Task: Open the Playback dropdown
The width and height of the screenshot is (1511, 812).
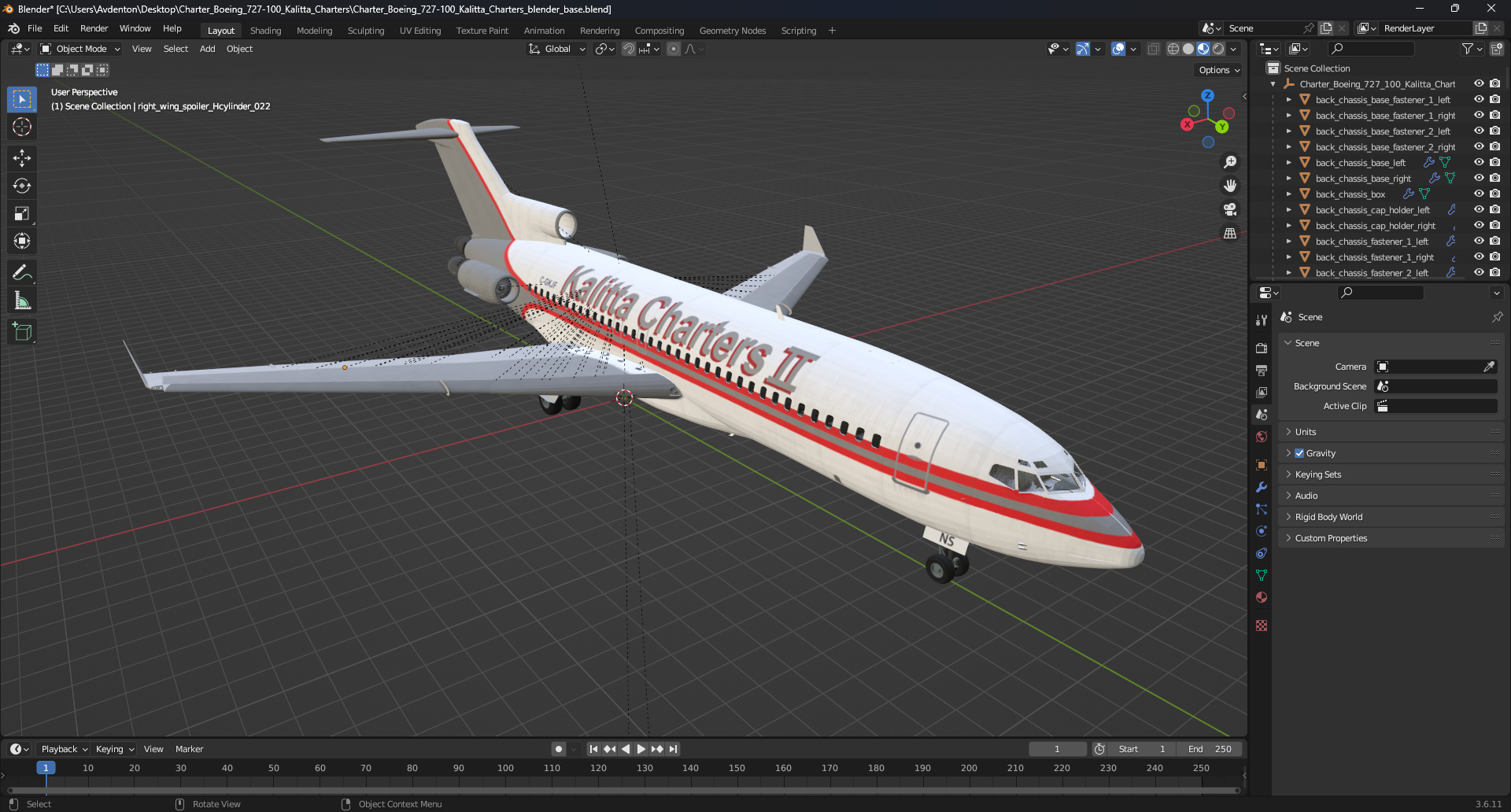Action: coord(65,749)
